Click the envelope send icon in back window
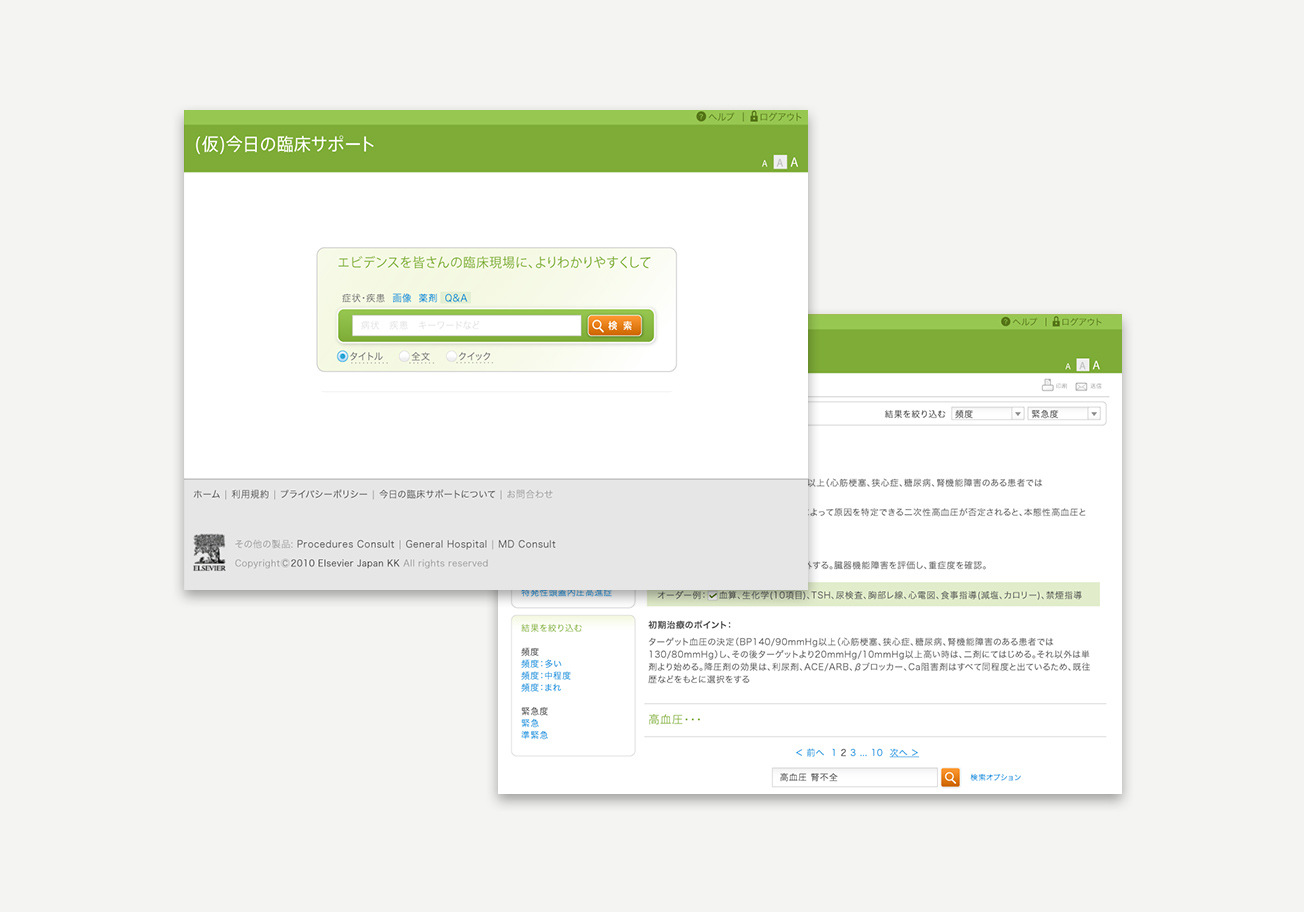 (x=1081, y=386)
